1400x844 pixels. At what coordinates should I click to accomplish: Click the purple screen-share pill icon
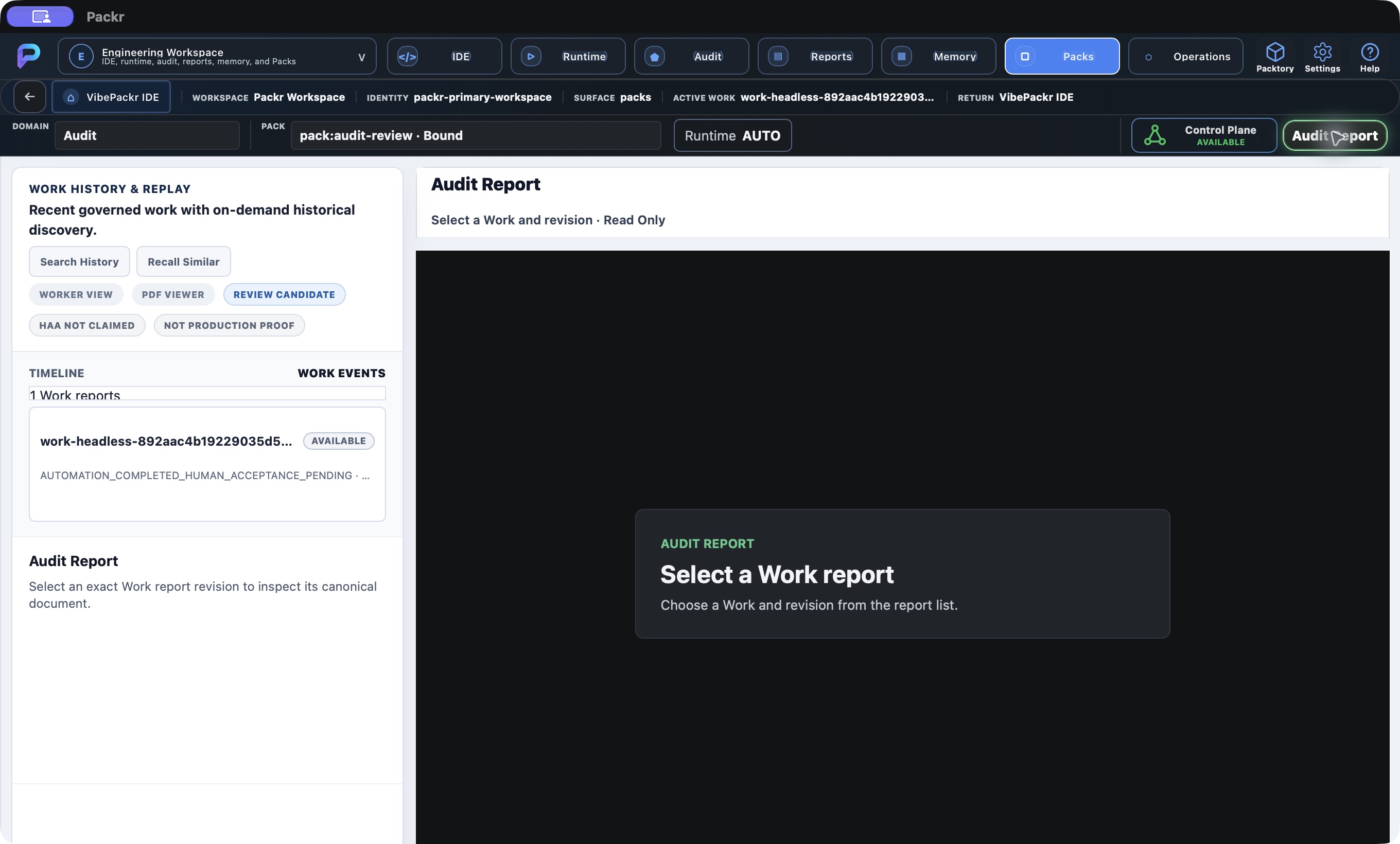(x=40, y=16)
